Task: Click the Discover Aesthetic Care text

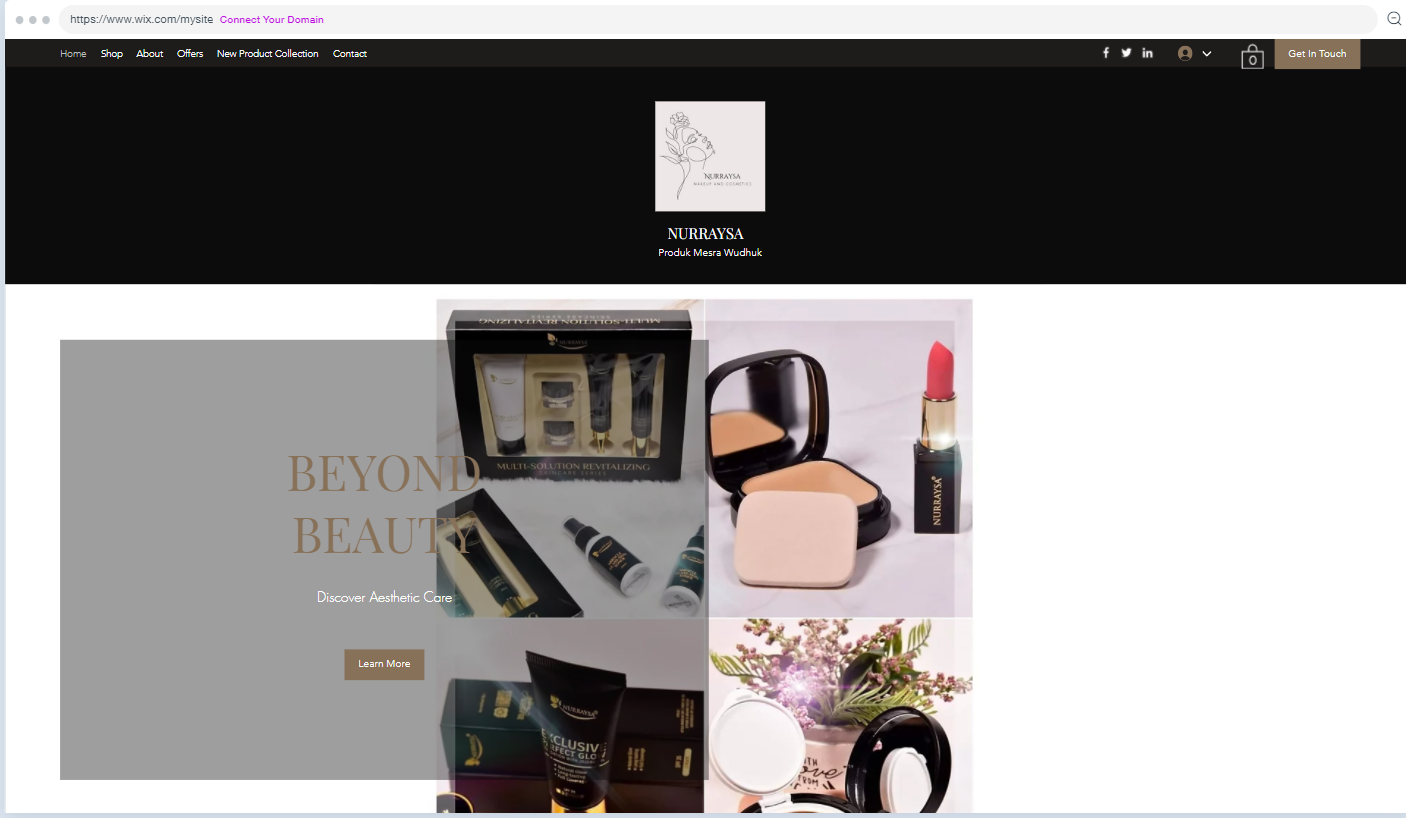Action: coord(385,597)
